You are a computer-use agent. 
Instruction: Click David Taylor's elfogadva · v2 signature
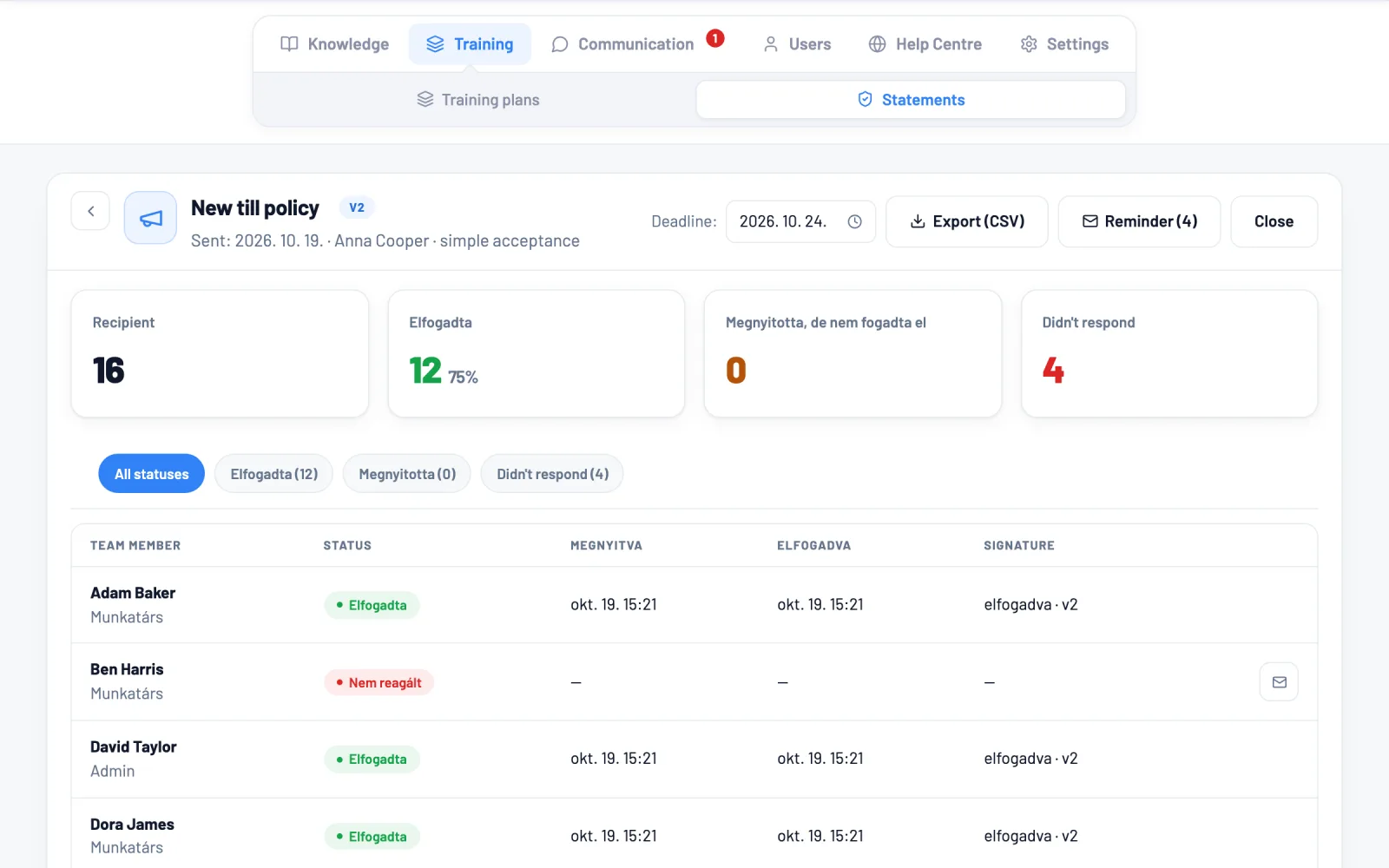coord(1030,759)
